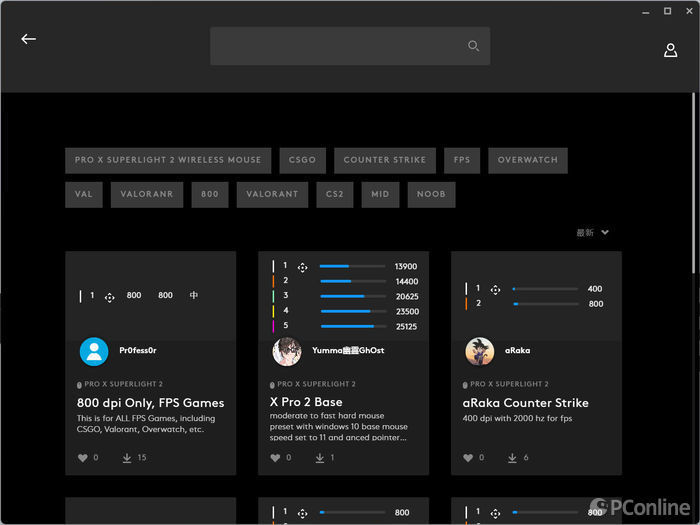Click the 25125 DPI slider bar
This screenshot has height=525, width=700.
(353, 327)
